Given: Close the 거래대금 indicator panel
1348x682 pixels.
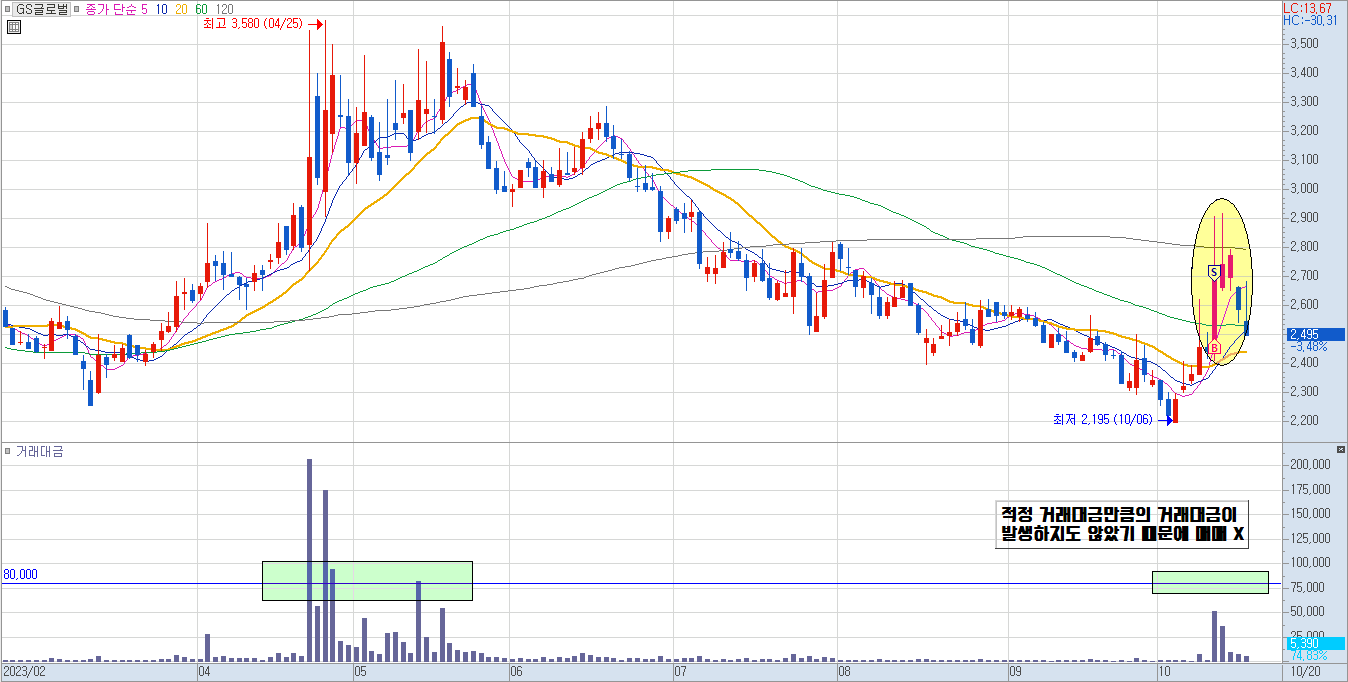Looking at the screenshot, I should tap(1341, 451).
